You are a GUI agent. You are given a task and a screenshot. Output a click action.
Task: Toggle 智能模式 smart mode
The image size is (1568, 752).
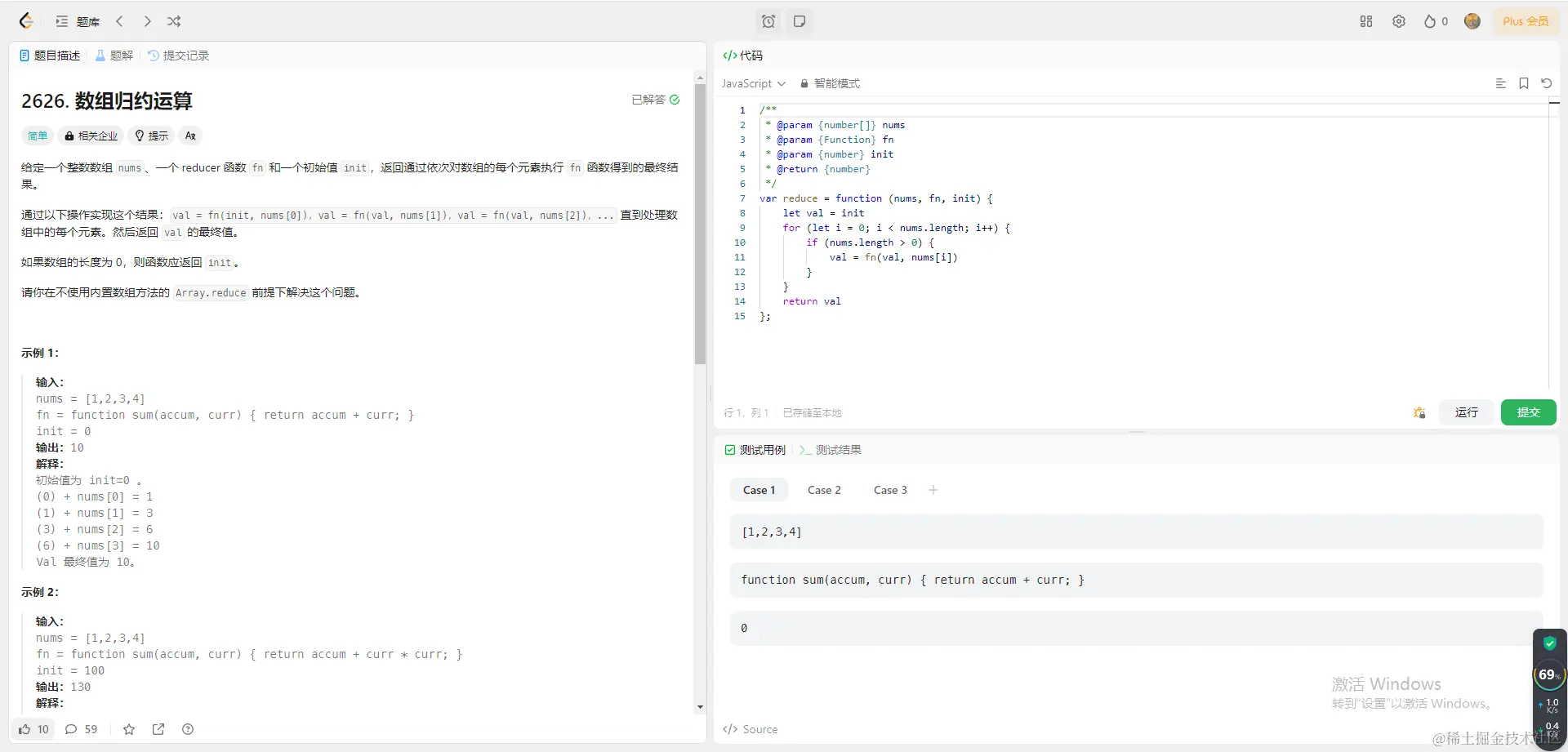(830, 83)
